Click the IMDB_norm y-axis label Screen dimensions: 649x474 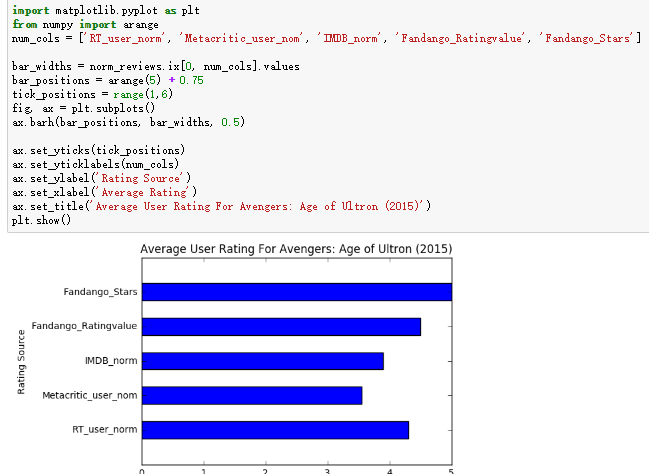tap(111, 361)
